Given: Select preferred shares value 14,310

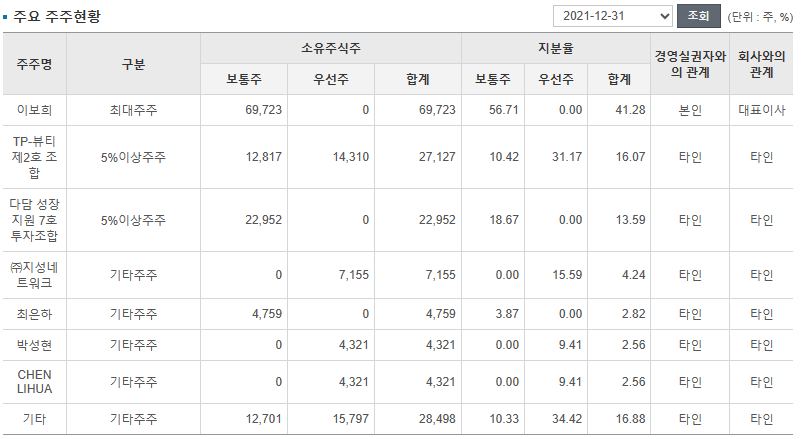Looking at the screenshot, I should point(351,157).
